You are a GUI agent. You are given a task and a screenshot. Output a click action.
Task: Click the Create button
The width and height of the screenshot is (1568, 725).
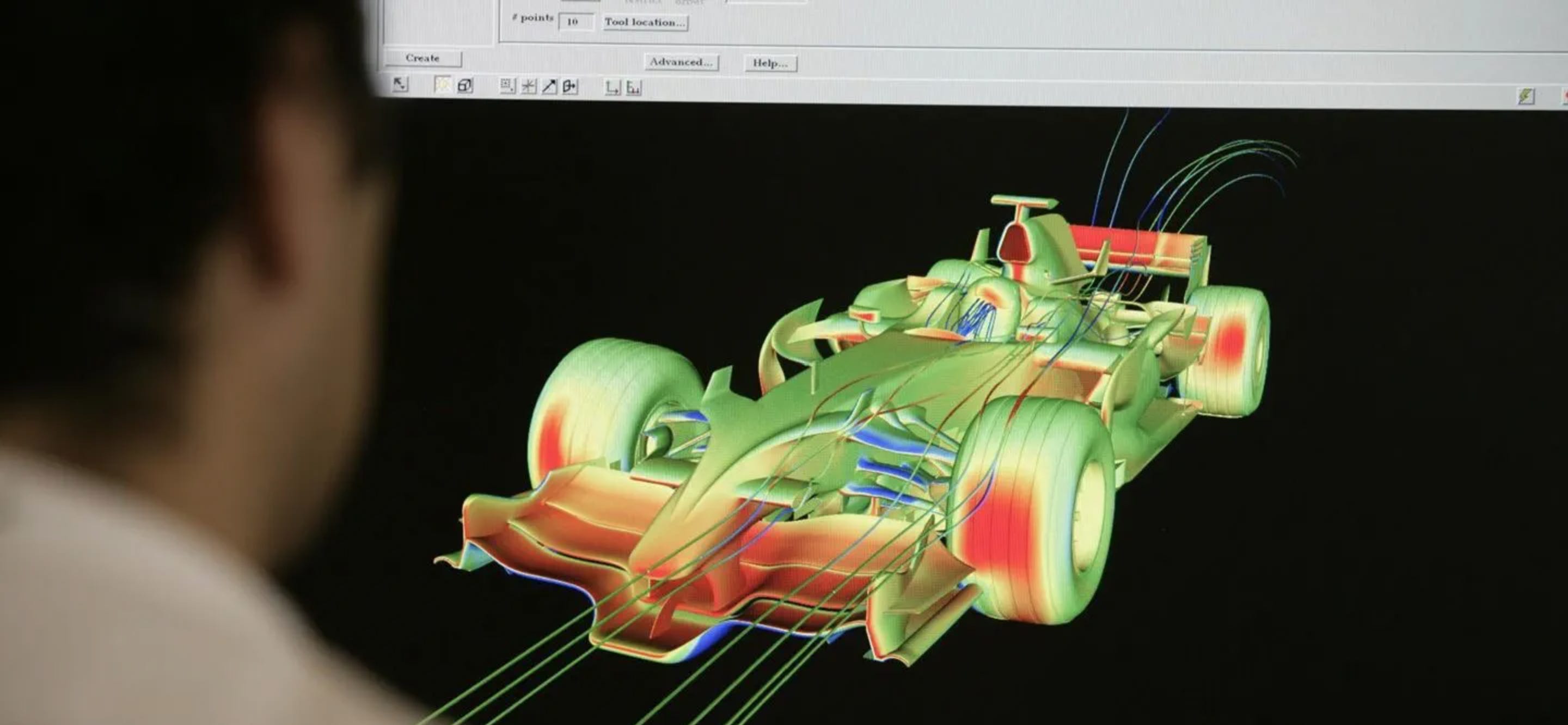point(422,58)
